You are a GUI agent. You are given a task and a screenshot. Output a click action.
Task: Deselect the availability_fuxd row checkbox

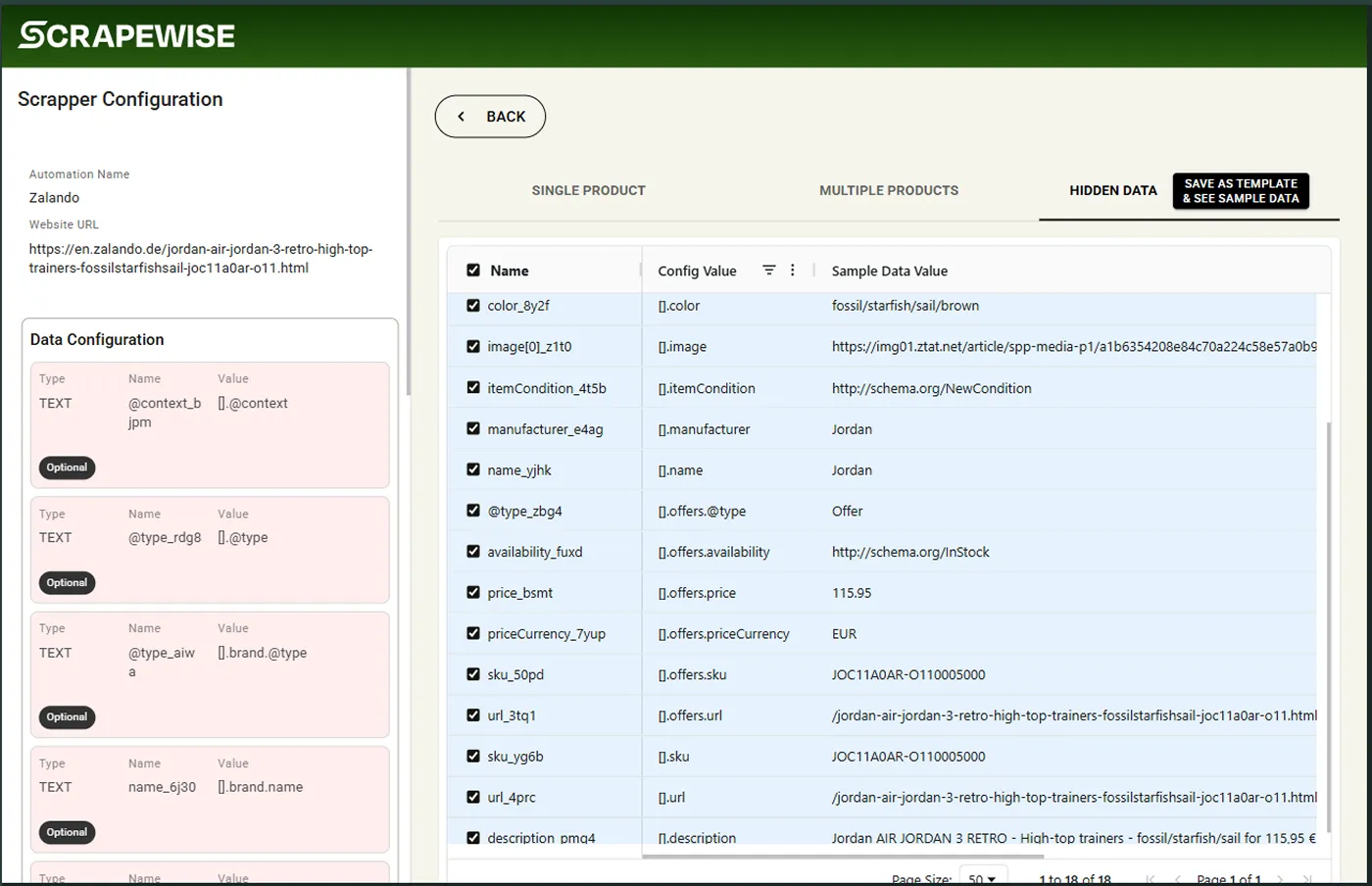pyautogui.click(x=473, y=552)
